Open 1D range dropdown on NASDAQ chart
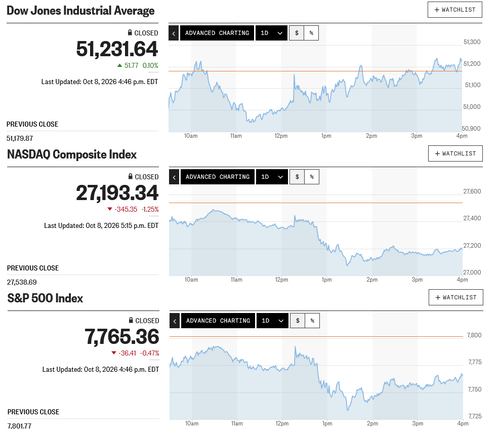This screenshot has width=500, height=429. [x=272, y=177]
